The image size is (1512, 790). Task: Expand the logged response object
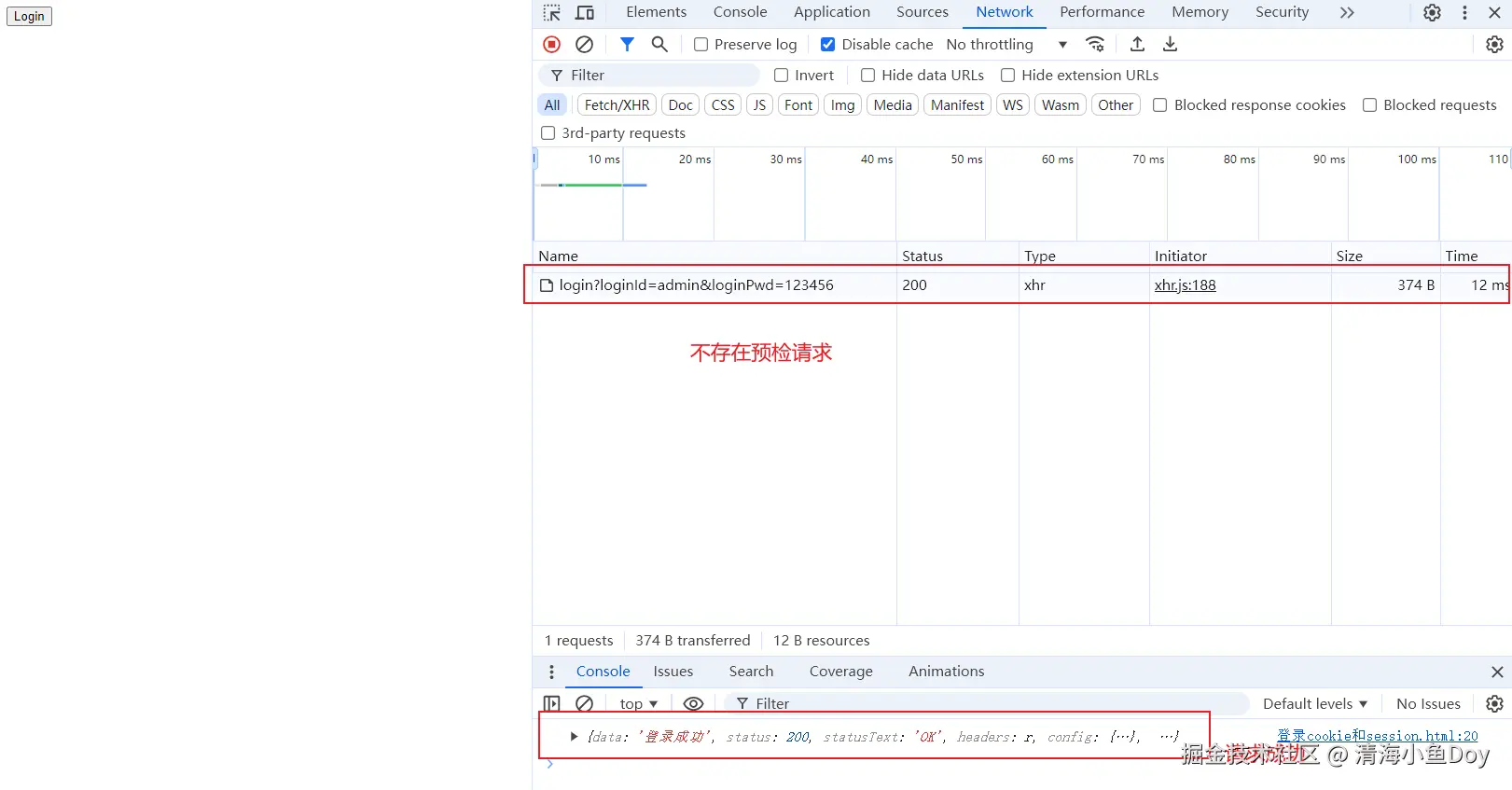tap(574, 736)
